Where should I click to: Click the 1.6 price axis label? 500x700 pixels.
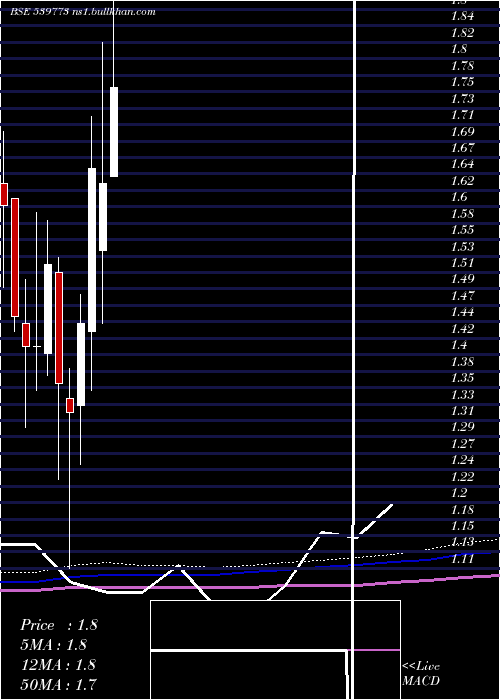459,197
